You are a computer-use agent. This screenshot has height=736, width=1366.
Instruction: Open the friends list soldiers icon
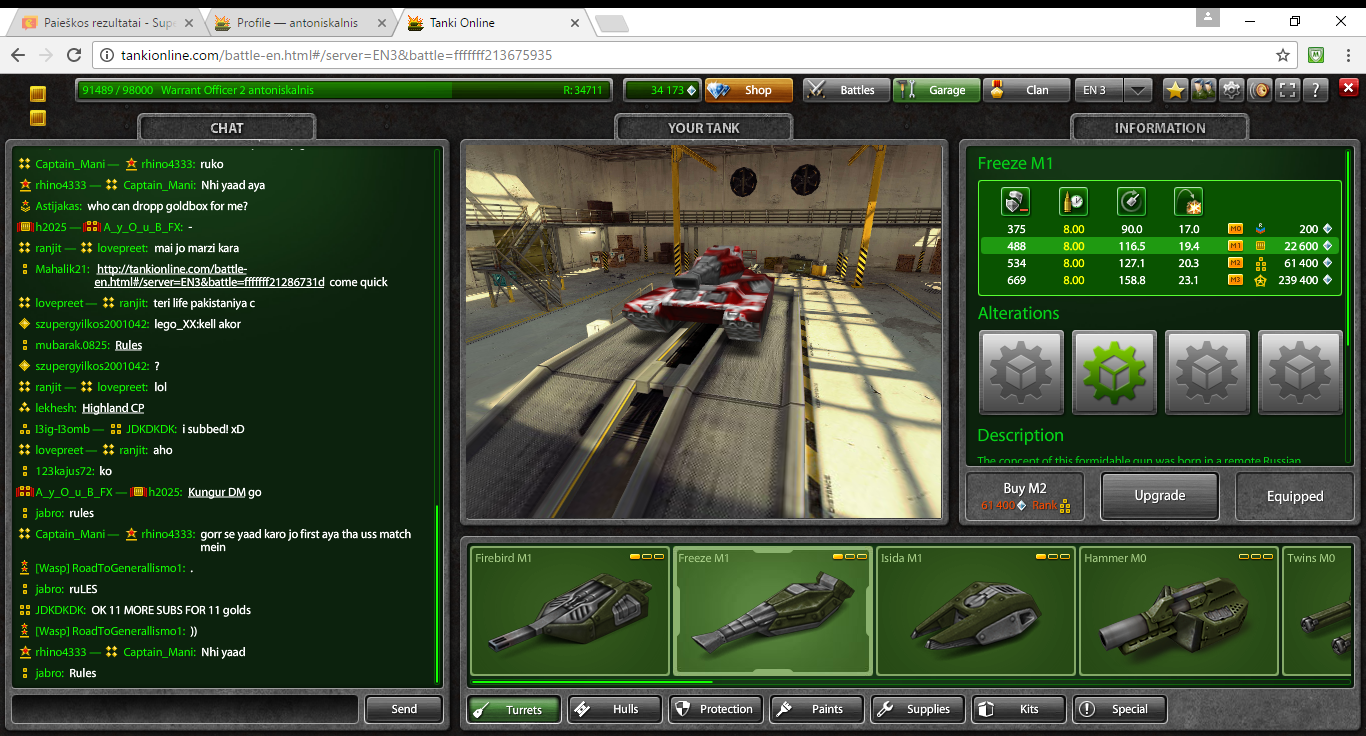[1203, 90]
